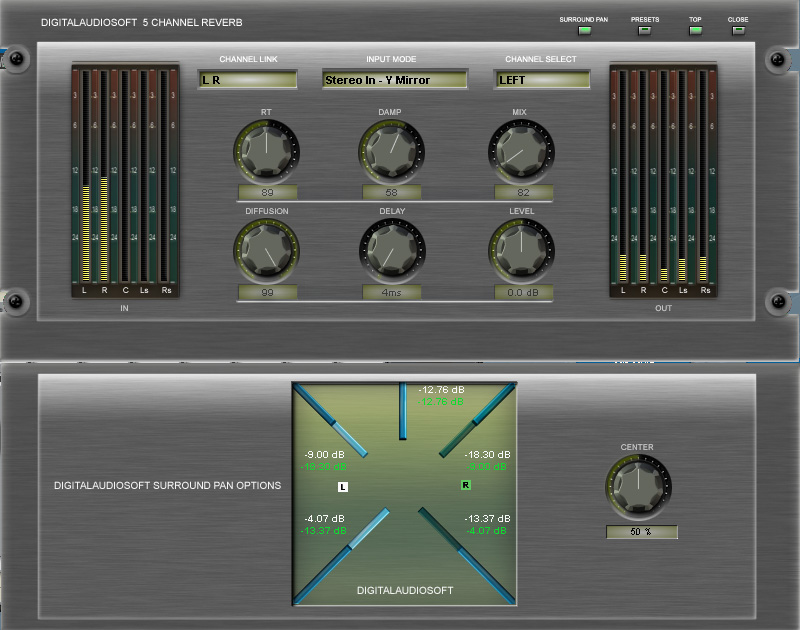800x630 pixels.
Task: Click the CHANNEL SELECT label
Action: coord(541,59)
